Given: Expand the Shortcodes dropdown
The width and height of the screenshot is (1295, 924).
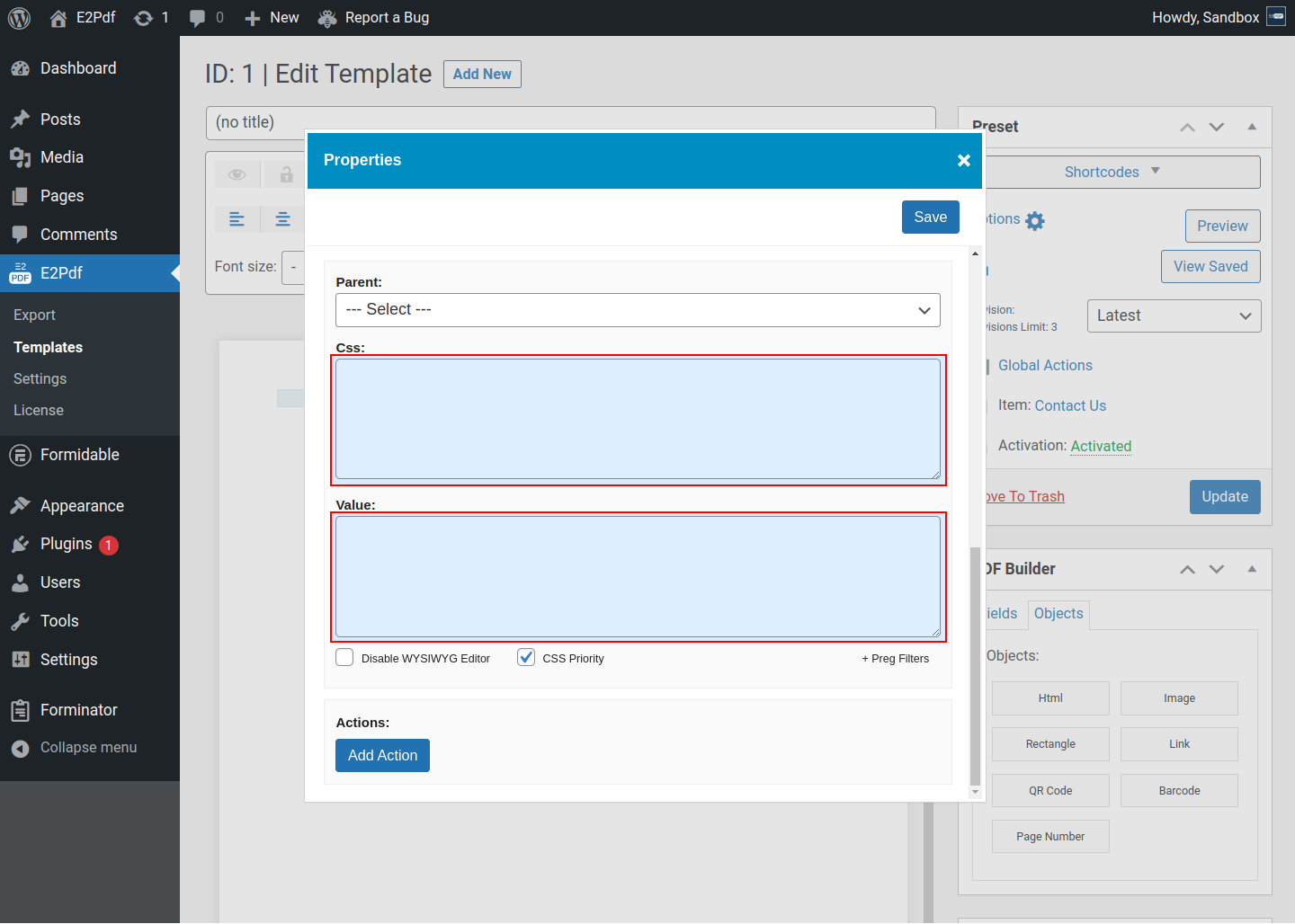Looking at the screenshot, I should 1112,173.
